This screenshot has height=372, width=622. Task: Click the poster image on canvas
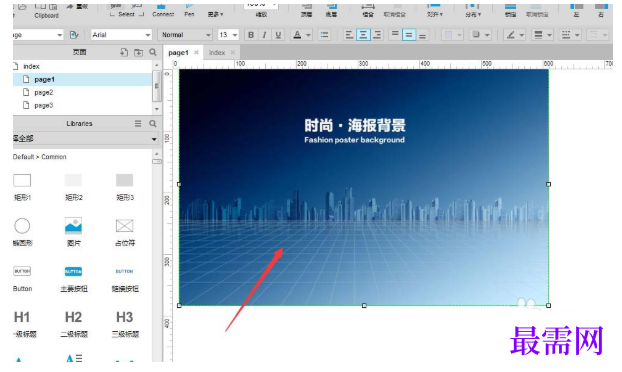(364, 187)
